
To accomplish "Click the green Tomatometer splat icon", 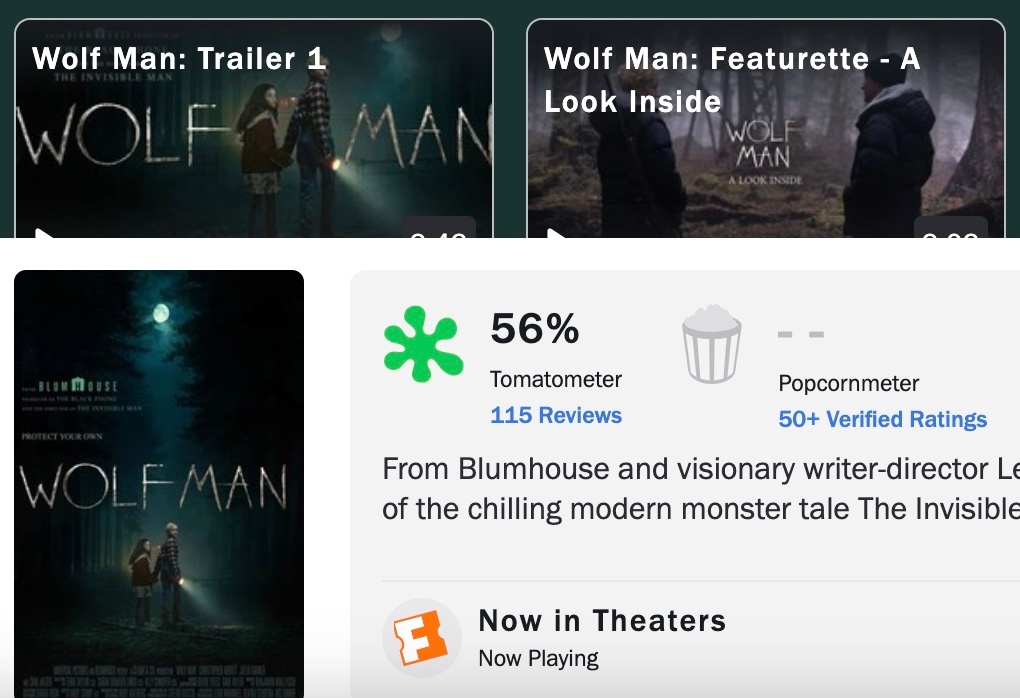I will 423,343.
